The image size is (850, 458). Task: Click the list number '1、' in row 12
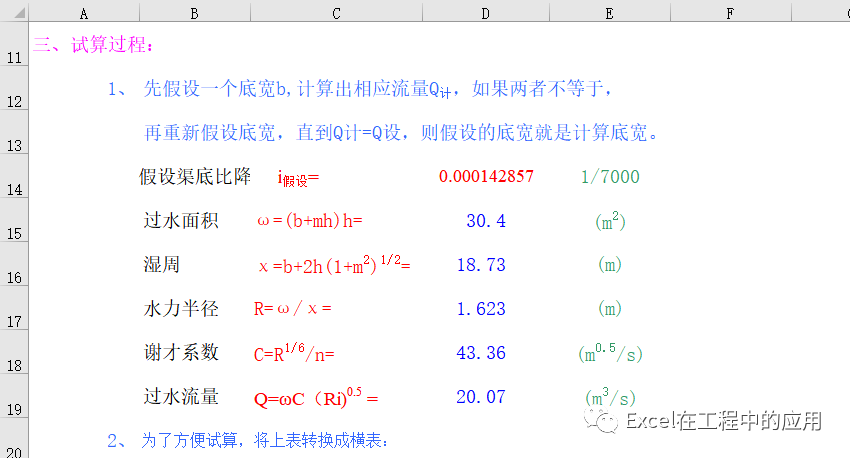(117, 88)
